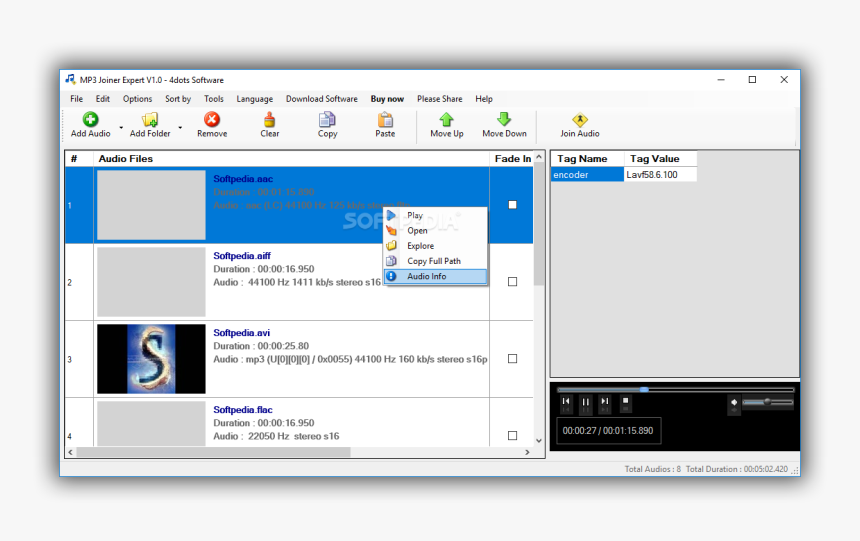860x541 pixels.
Task: Click Total Audios : 8 status text
Action: coord(653,469)
